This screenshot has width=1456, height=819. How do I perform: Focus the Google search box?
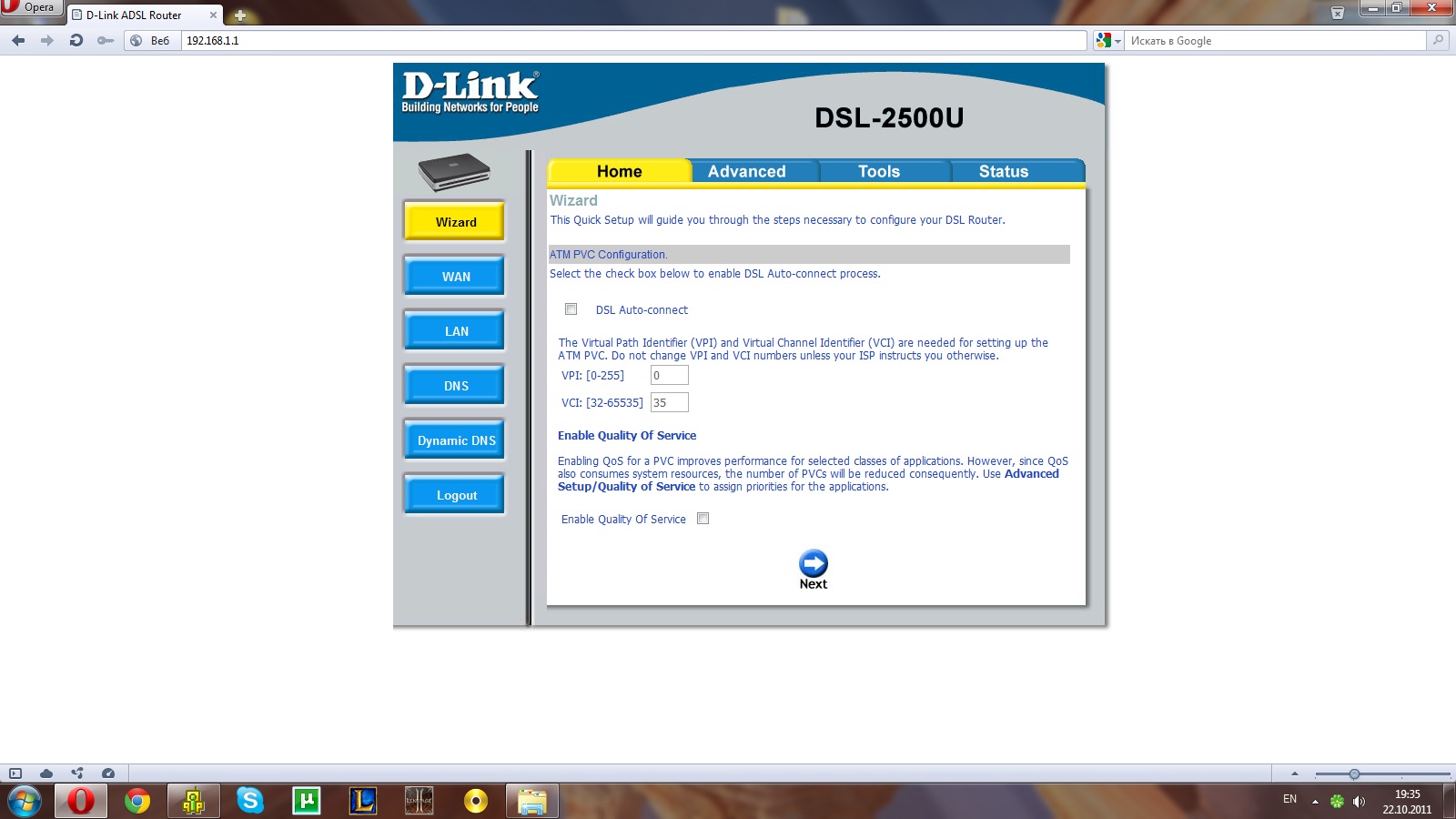[x=1276, y=41]
